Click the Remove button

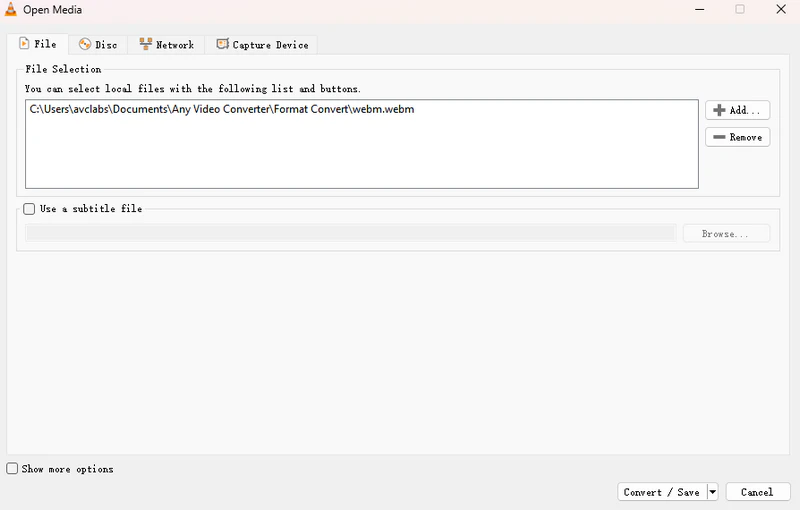pyautogui.click(x=737, y=137)
